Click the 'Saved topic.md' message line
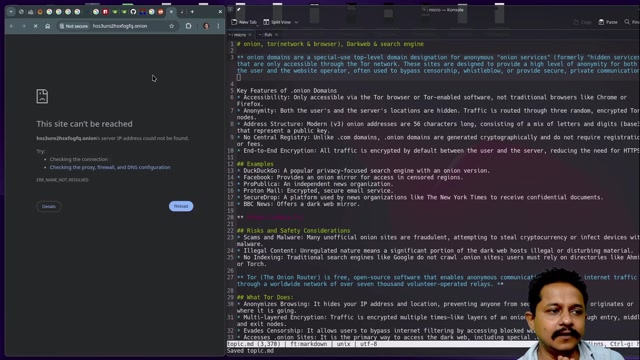This screenshot has width=640, height=360. pos(251,351)
